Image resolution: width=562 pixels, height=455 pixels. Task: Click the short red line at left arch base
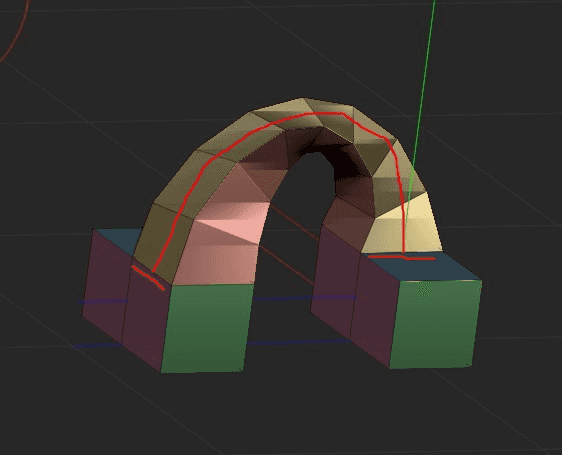148,278
